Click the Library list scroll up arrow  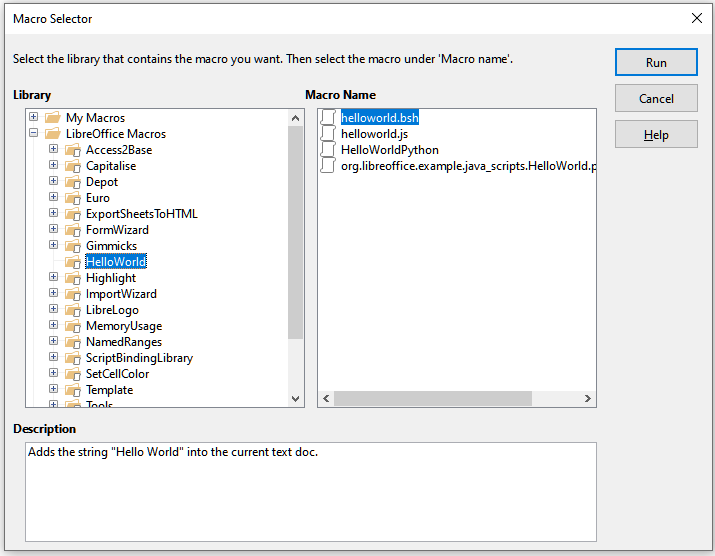point(295,118)
